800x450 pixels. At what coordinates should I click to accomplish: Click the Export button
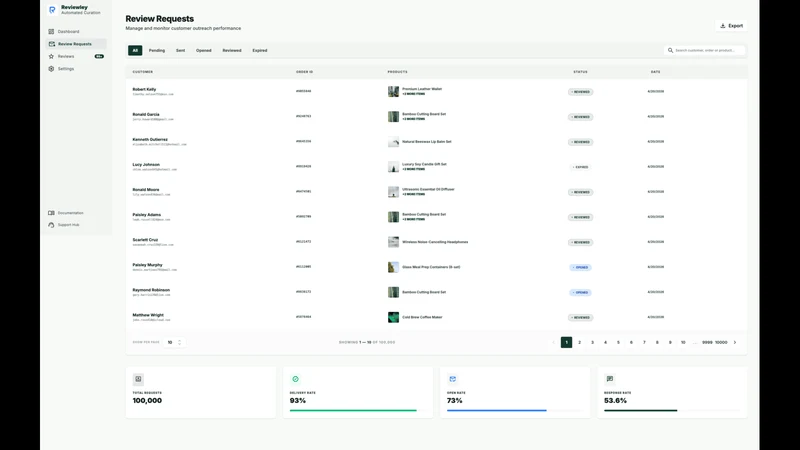click(731, 26)
